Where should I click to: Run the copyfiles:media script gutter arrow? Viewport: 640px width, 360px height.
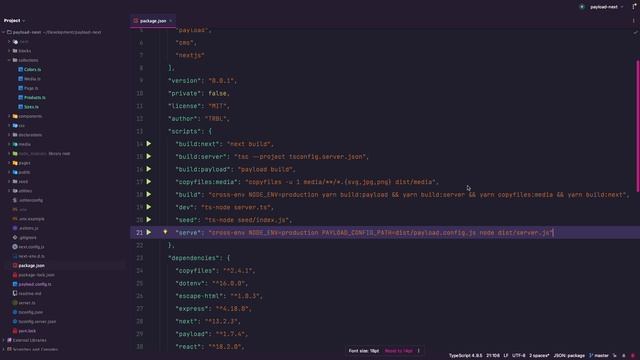[149, 182]
